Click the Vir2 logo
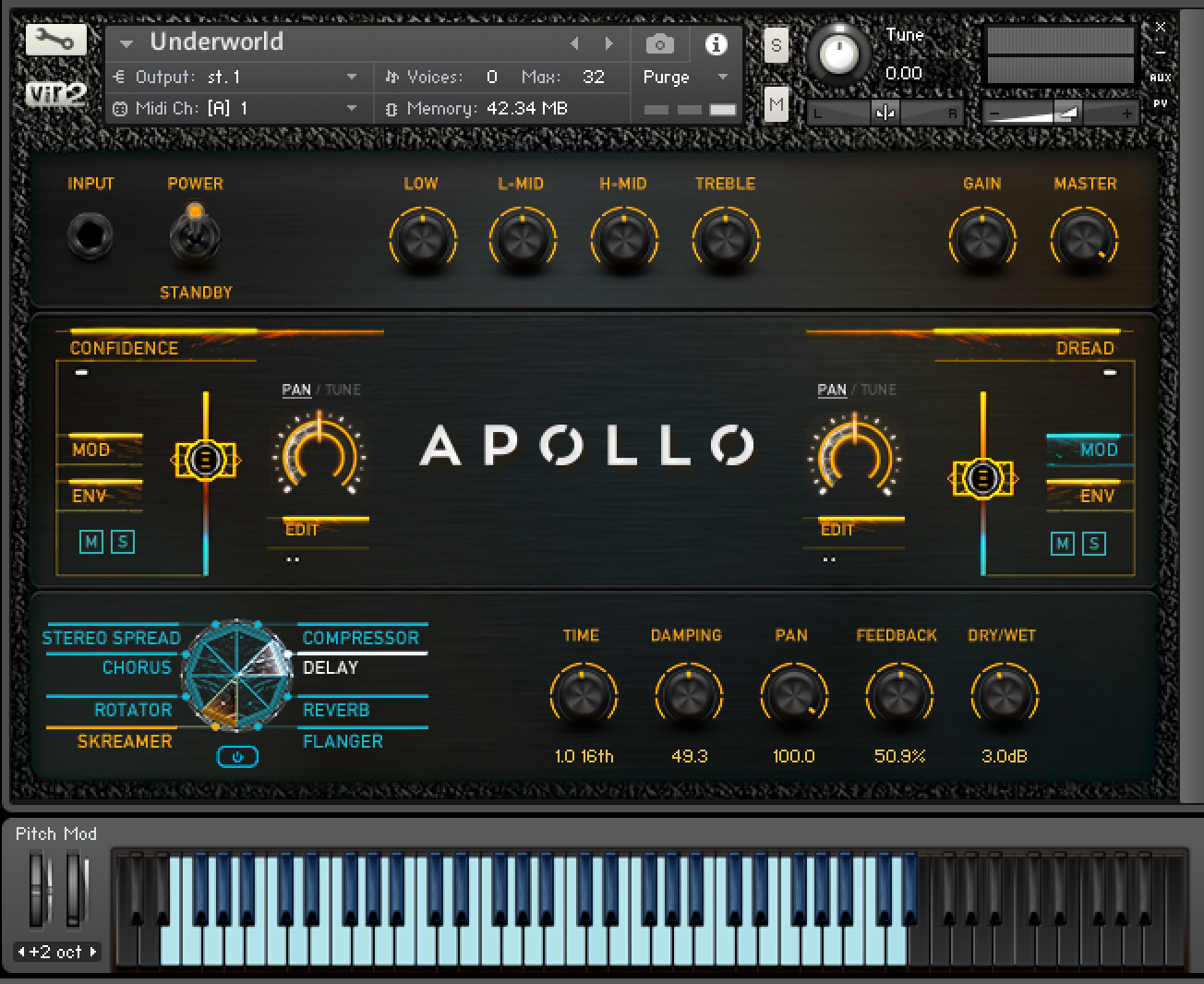 pyautogui.click(x=55, y=95)
